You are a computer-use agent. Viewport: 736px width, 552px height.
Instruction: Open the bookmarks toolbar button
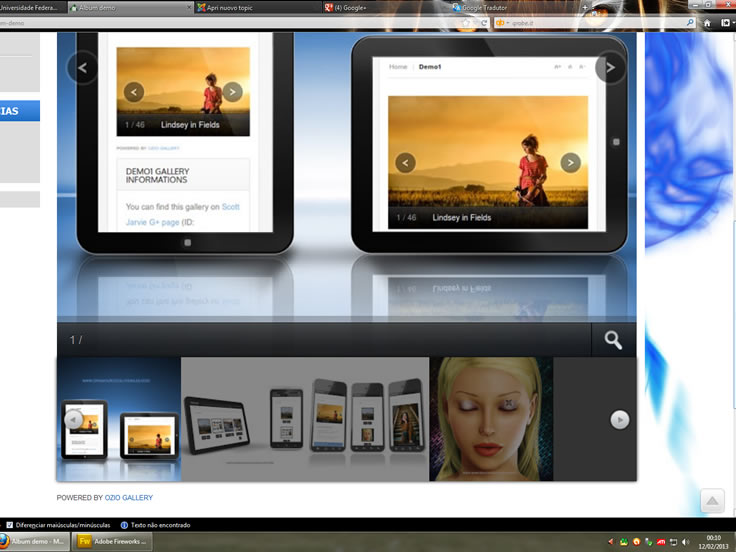(726, 23)
